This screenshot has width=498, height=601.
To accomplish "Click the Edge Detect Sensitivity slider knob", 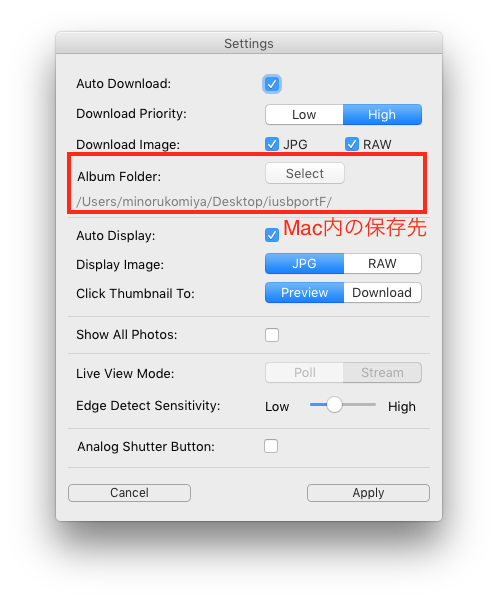I will 334,405.
